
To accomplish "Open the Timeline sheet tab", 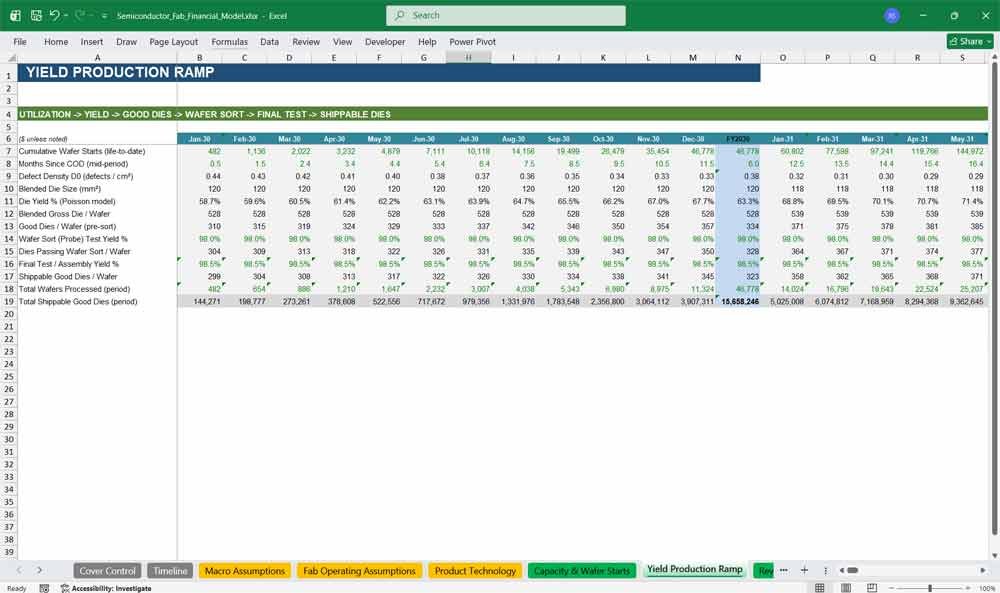I will (170, 571).
